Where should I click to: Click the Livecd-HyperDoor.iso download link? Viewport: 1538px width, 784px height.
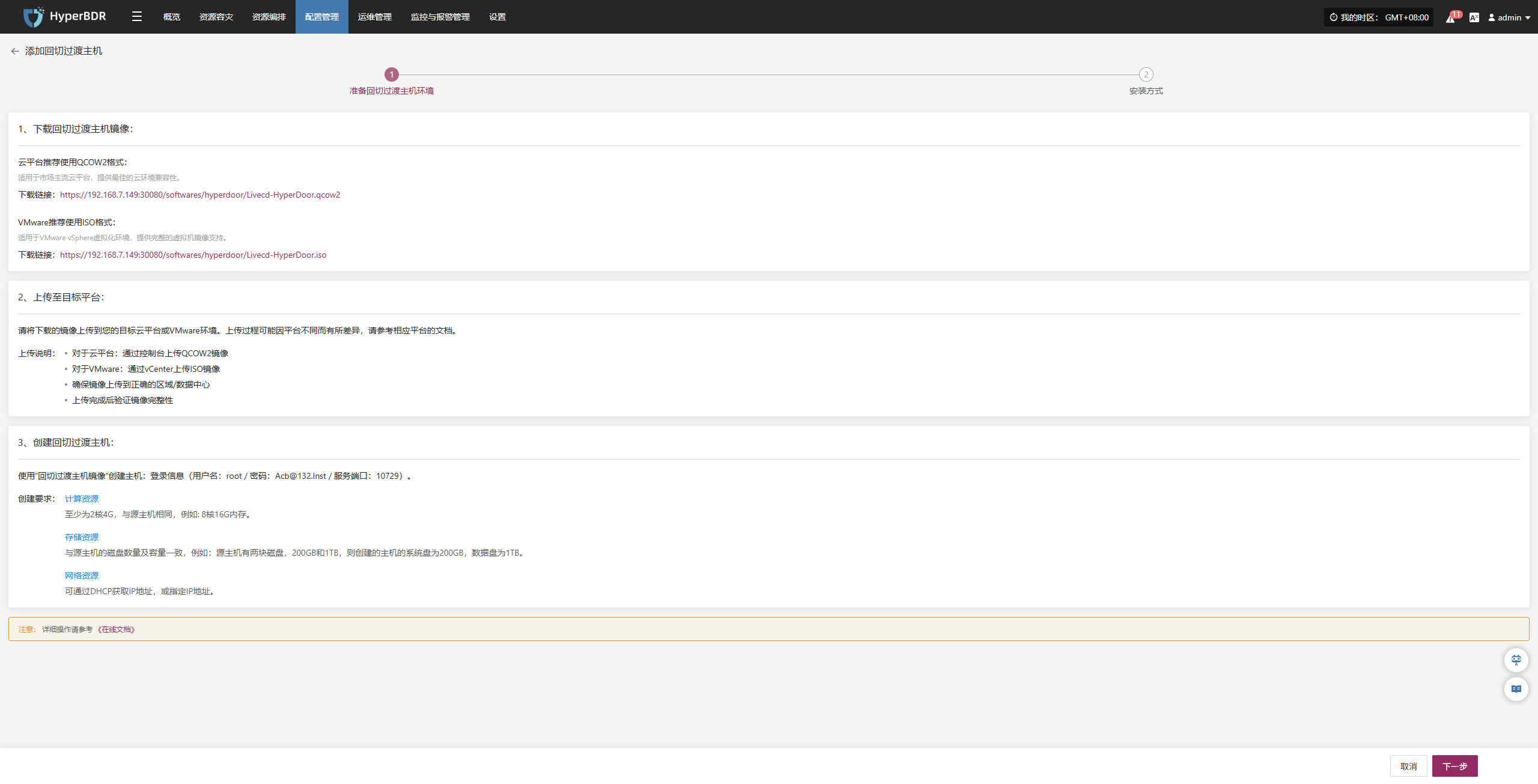click(193, 255)
